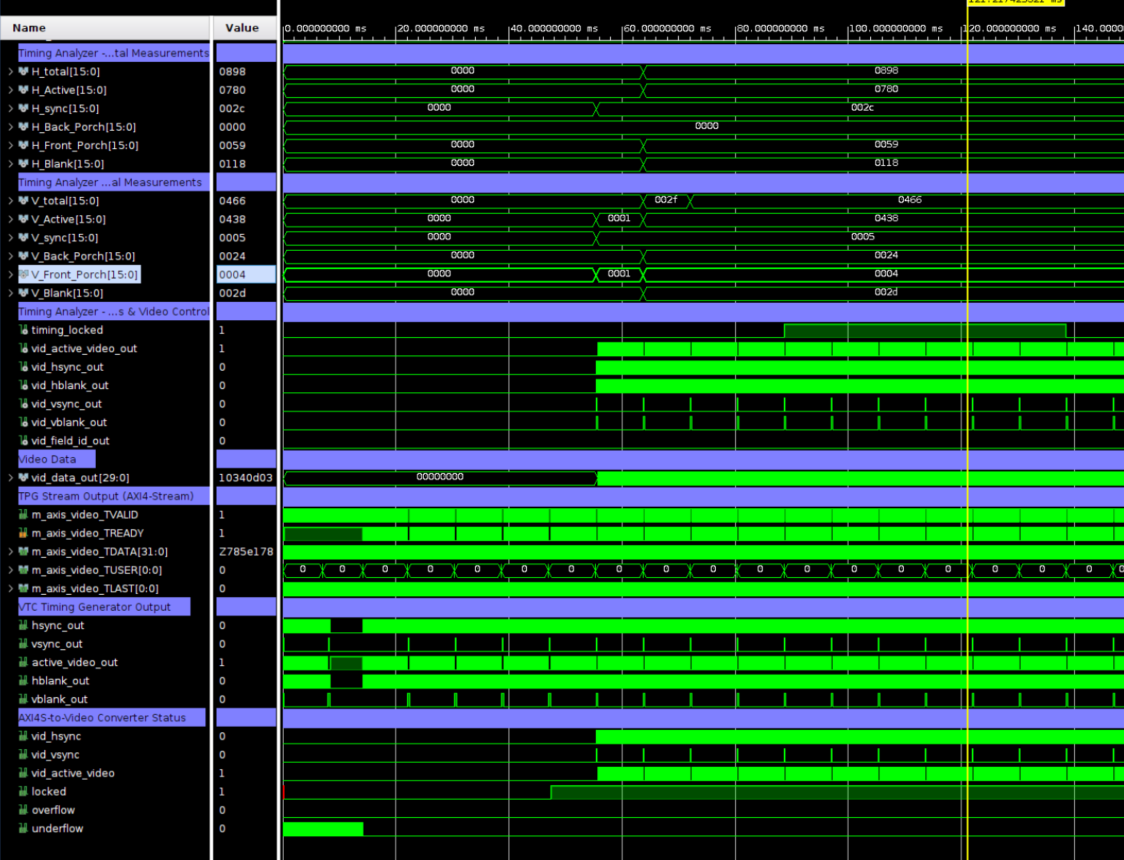Click the hblank_out signal icon
This screenshot has height=860, width=1124.
(24, 681)
